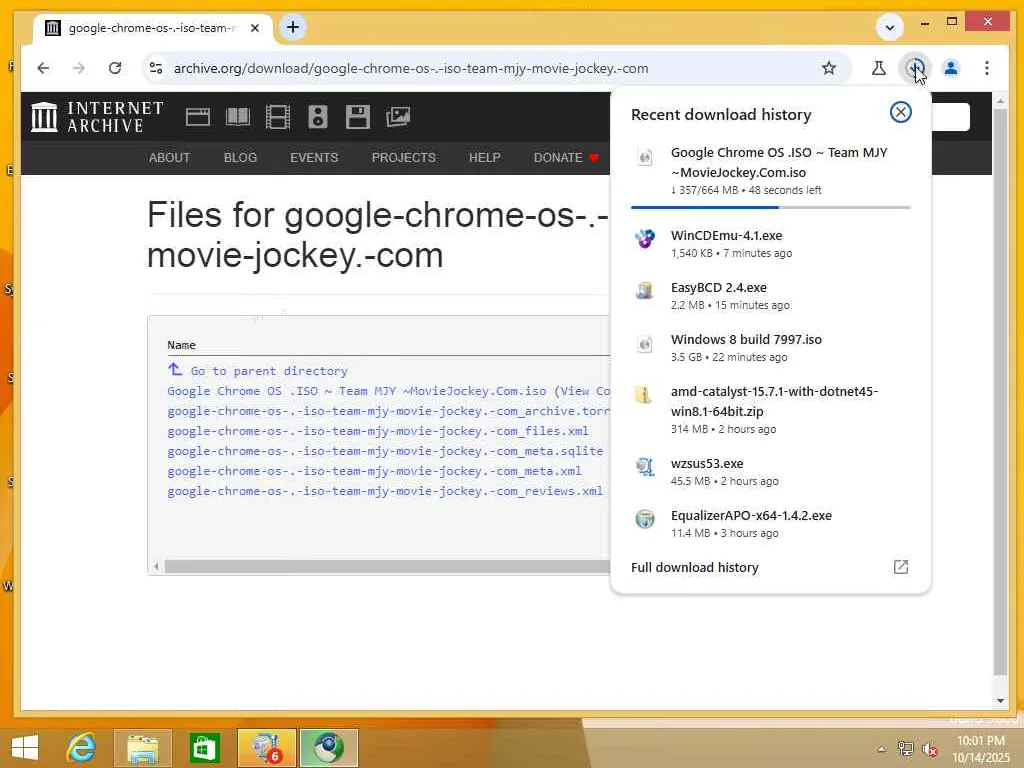Image resolution: width=1024 pixels, height=768 pixels.
Task: Expand the tab search dropdown
Action: 889,27
